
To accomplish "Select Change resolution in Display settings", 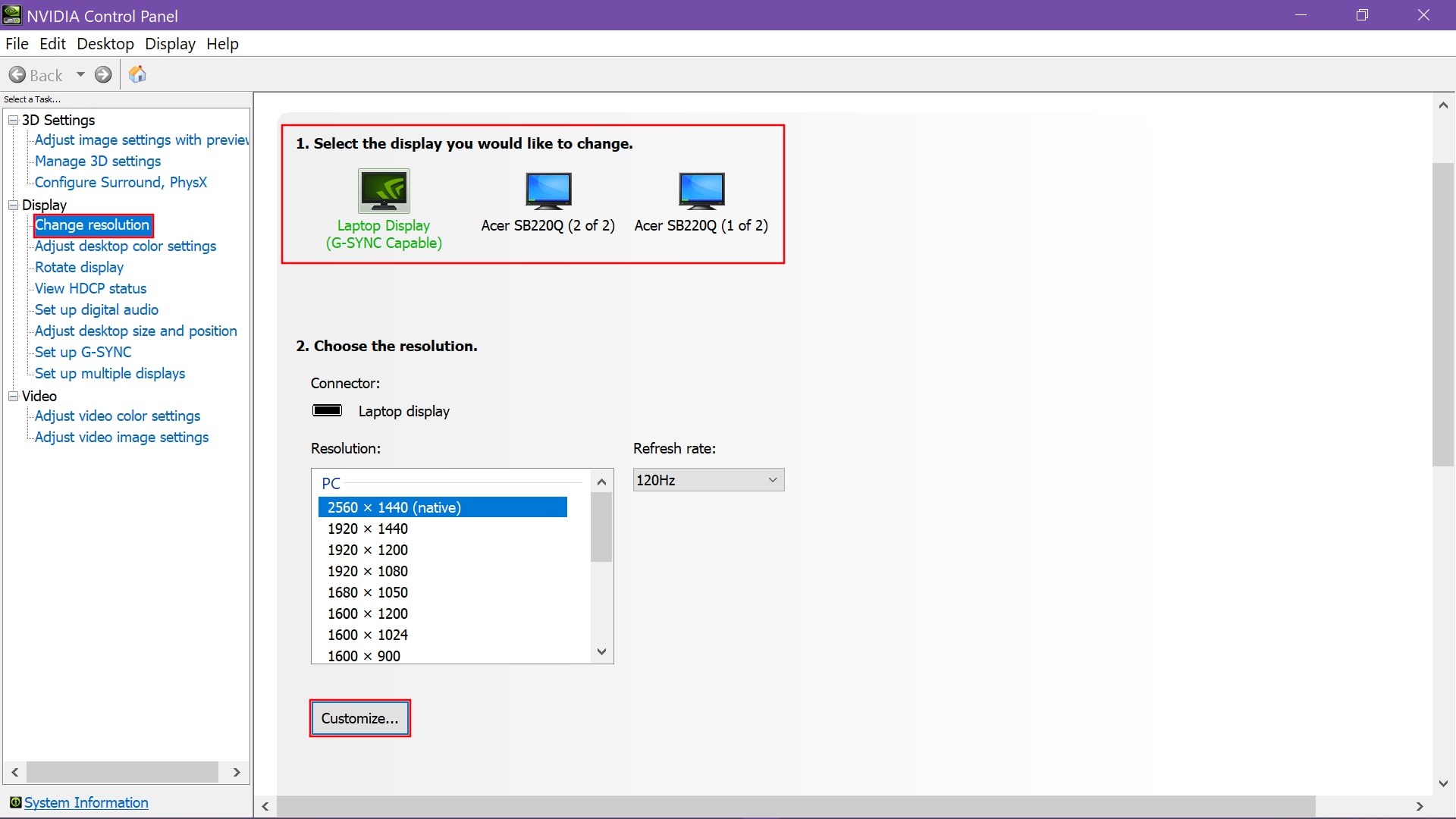I will coord(91,224).
